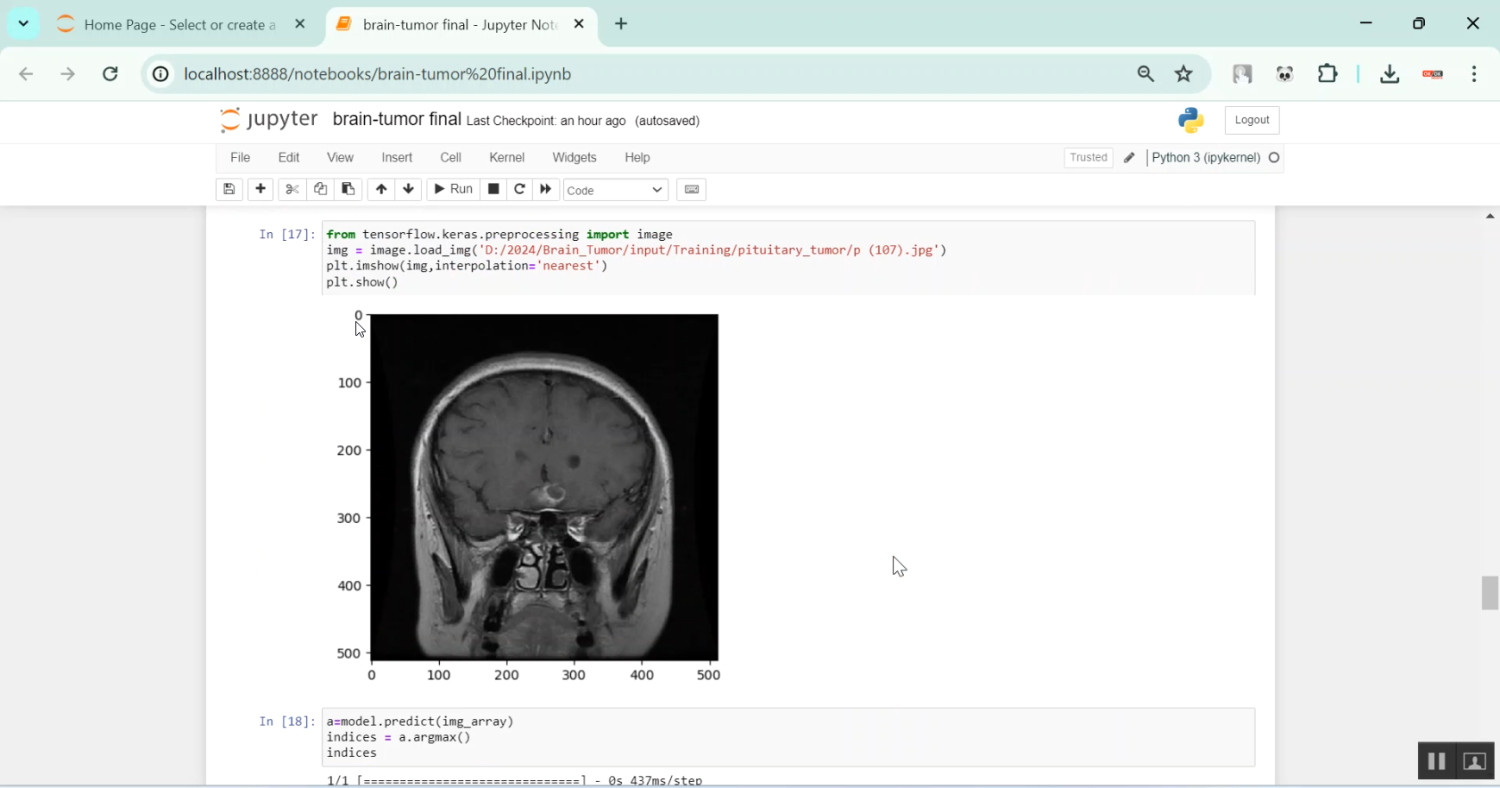Image resolution: width=1500 pixels, height=788 pixels.
Task: Click the notebook vertical scrollbar thumb
Action: [x=1490, y=592]
